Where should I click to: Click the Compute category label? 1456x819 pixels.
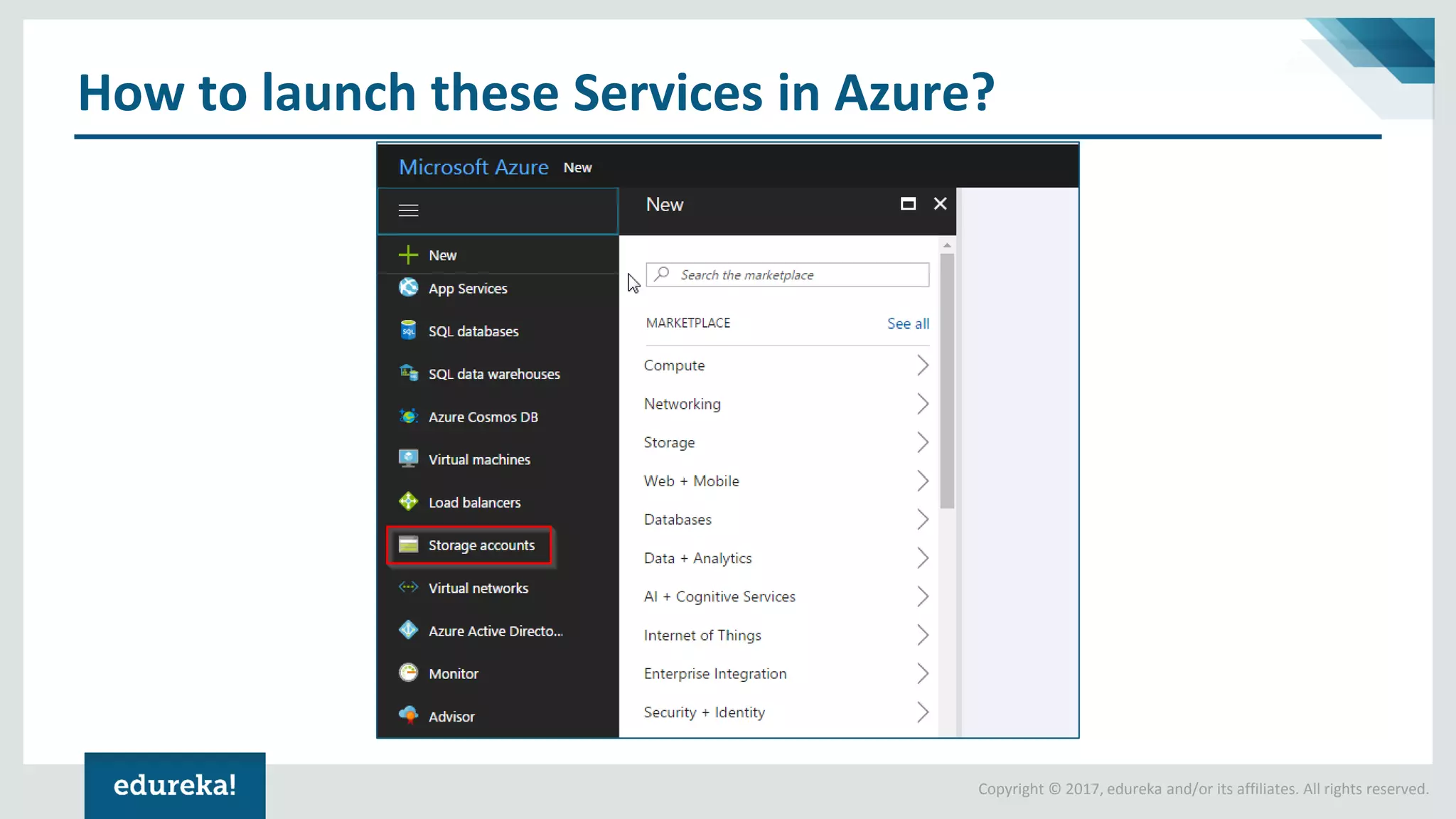click(x=674, y=365)
